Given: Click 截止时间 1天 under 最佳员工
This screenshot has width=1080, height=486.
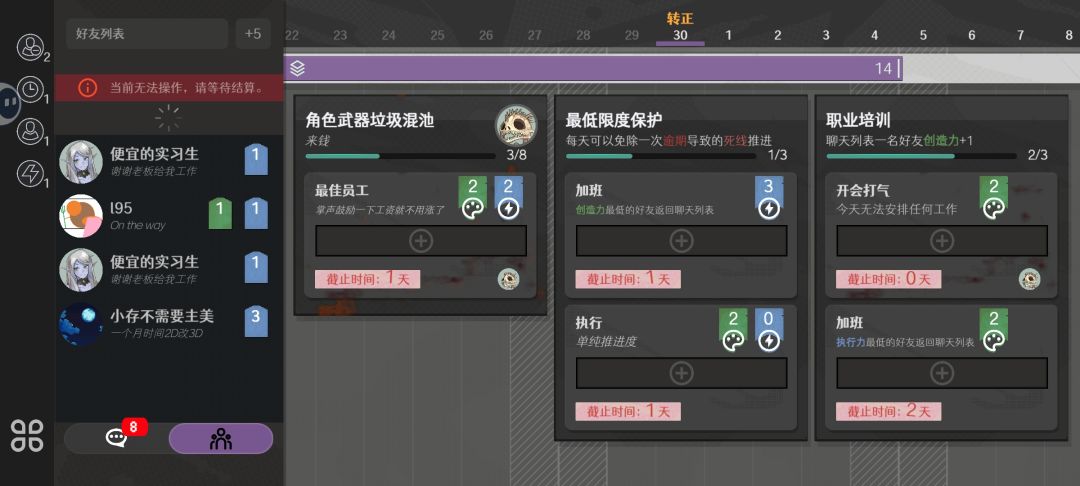Looking at the screenshot, I should point(367,279).
